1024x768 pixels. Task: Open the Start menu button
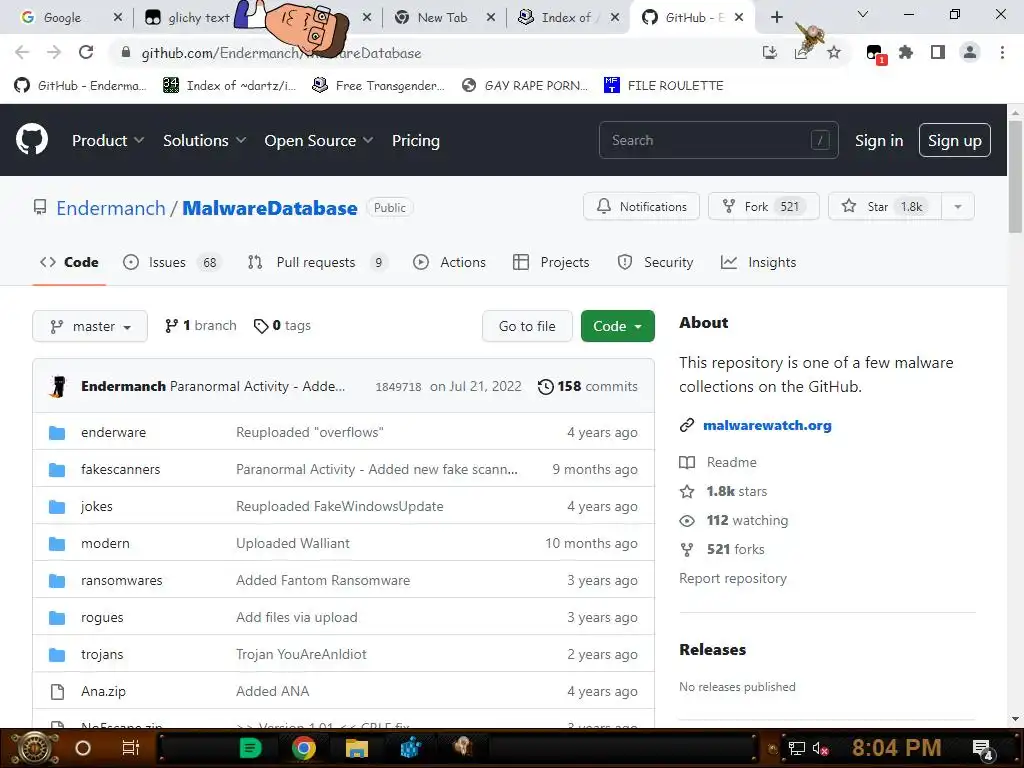point(34,748)
